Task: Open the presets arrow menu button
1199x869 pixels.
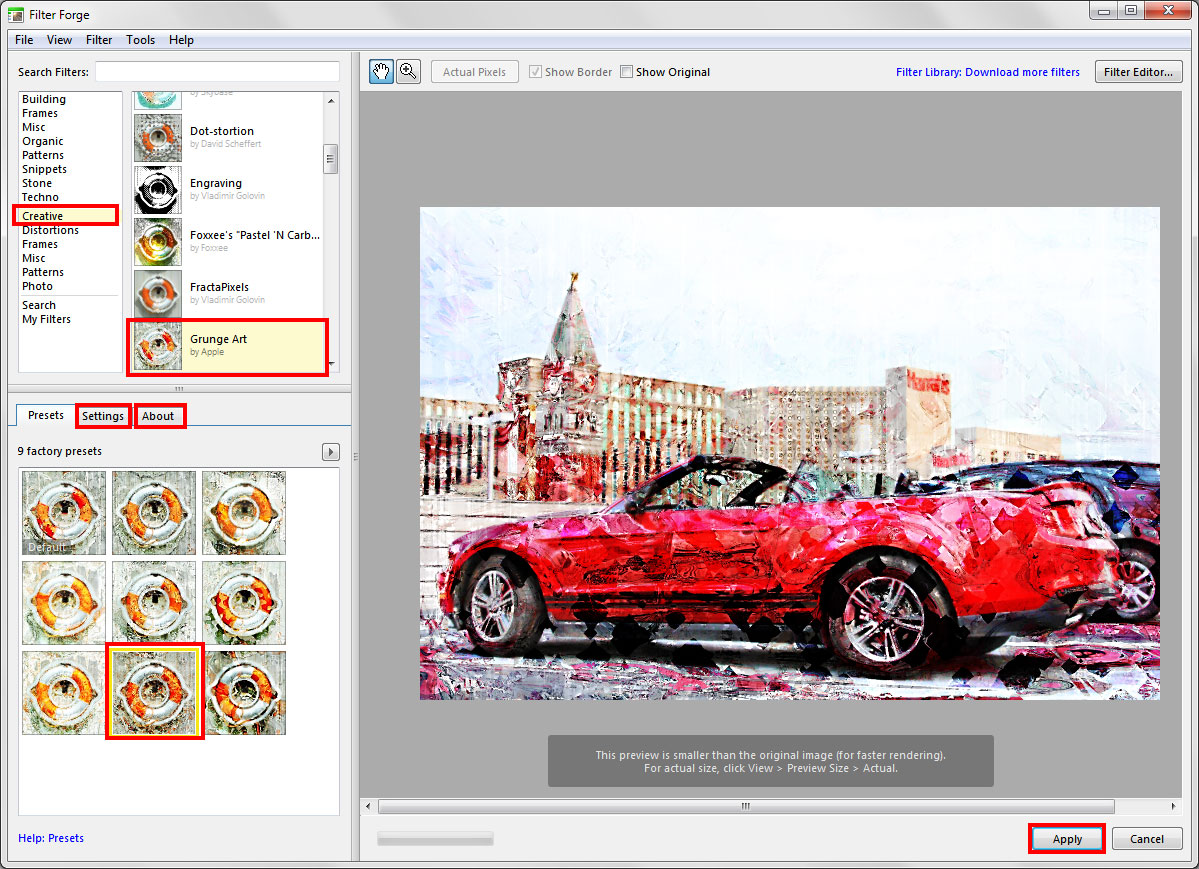Action: click(330, 452)
